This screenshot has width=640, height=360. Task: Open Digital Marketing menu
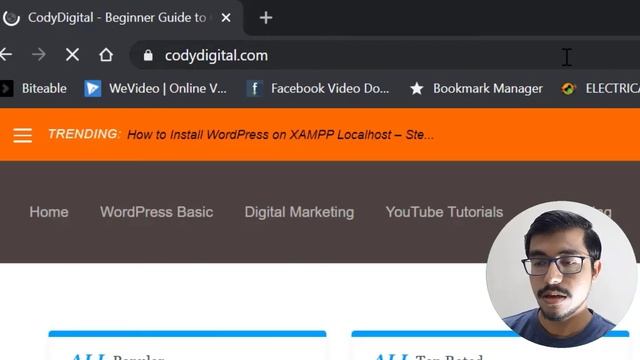(299, 212)
